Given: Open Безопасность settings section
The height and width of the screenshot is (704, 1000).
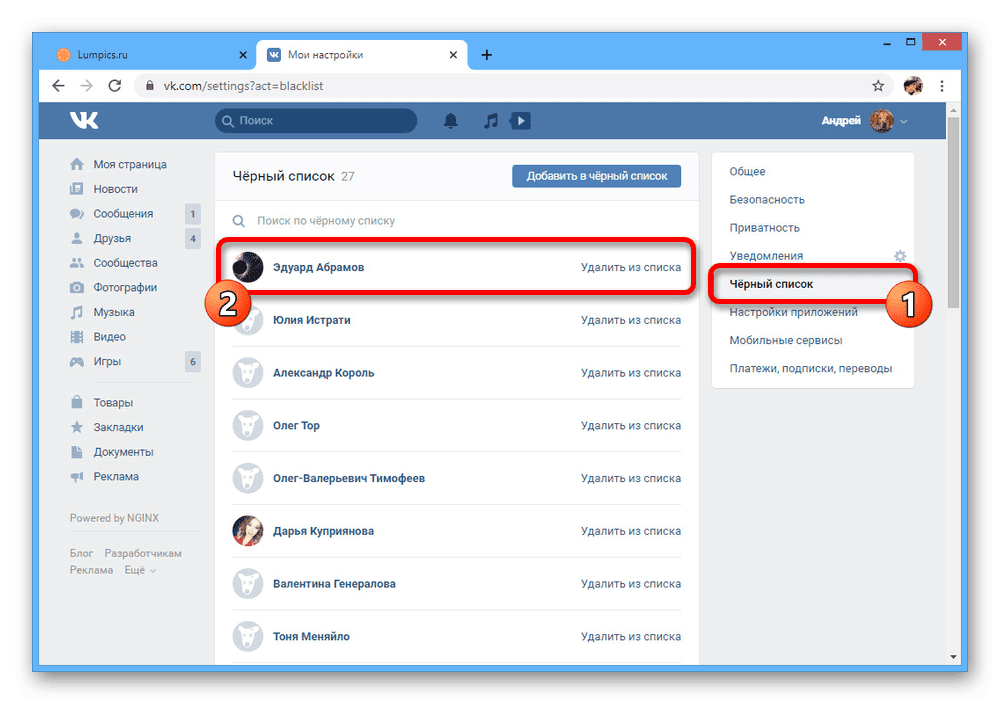Looking at the screenshot, I should [x=767, y=200].
